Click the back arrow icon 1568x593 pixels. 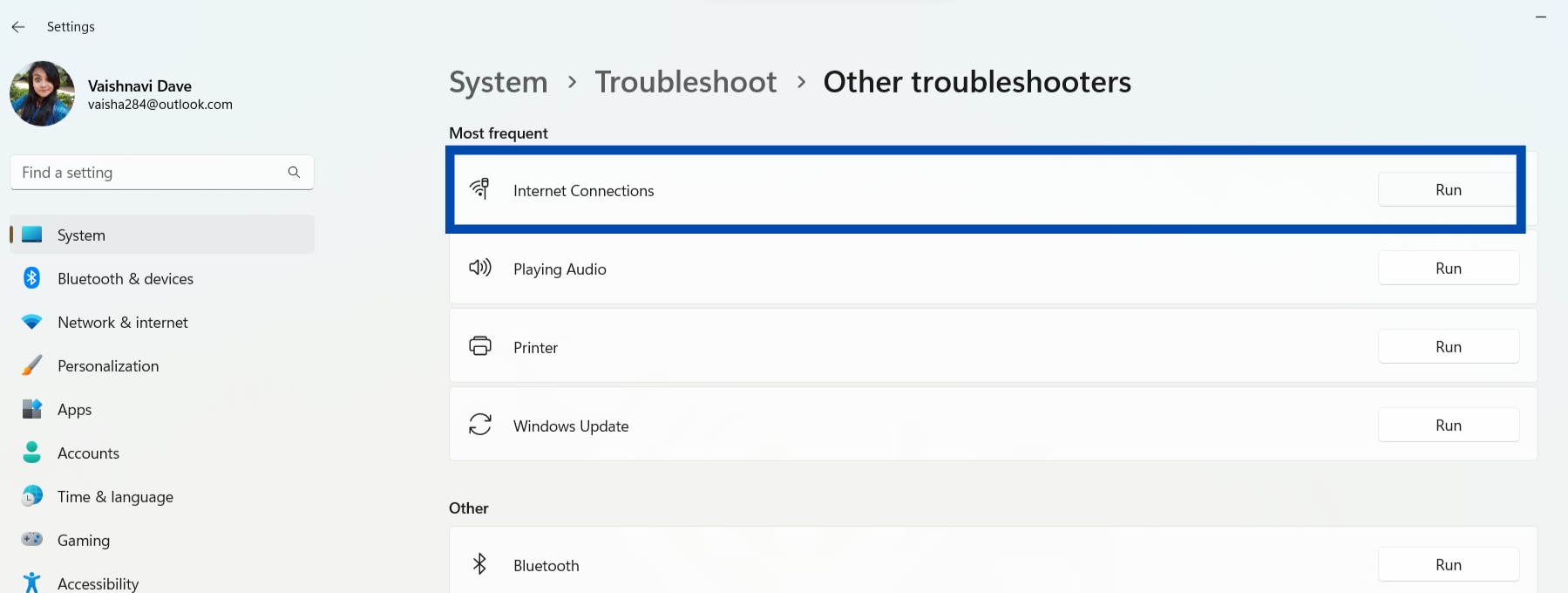click(x=18, y=27)
